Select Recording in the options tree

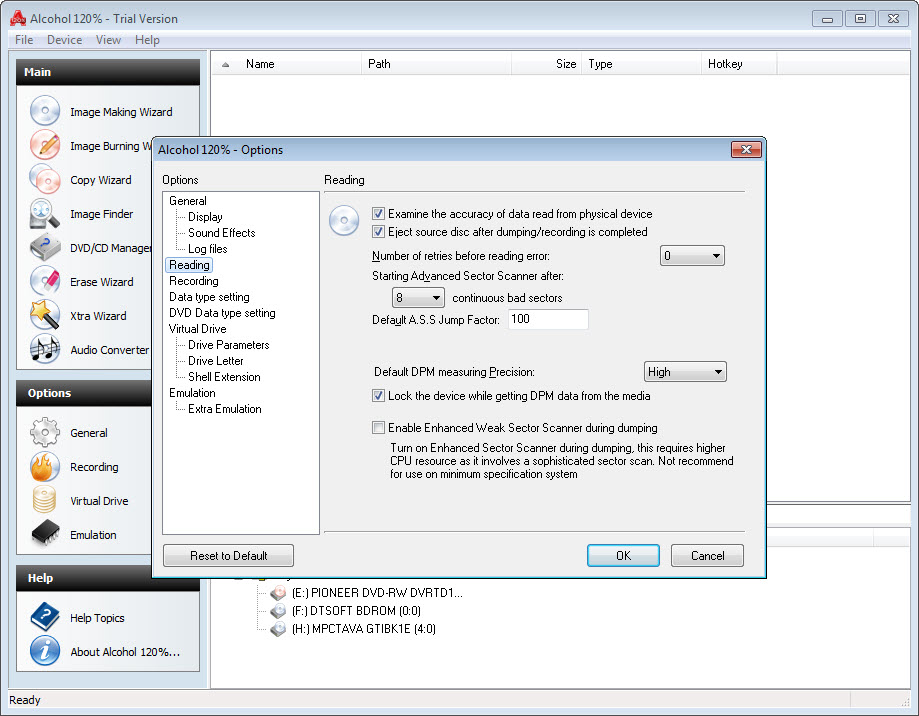[193, 281]
